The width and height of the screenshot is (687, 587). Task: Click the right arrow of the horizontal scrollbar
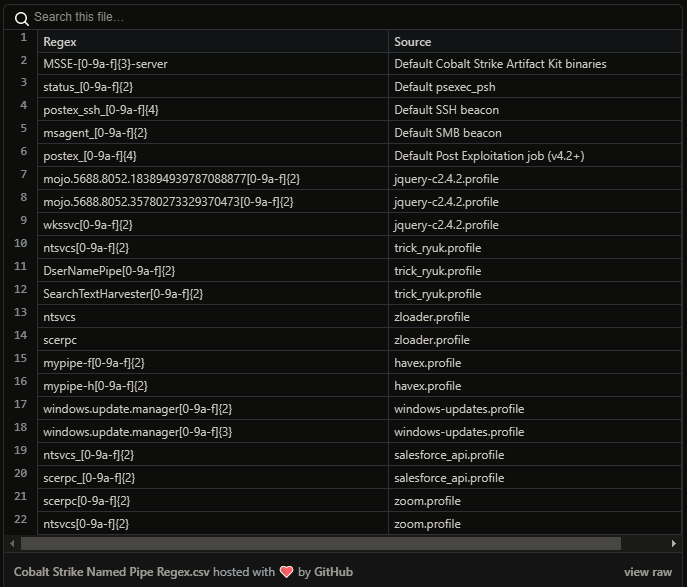(x=673, y=544)
